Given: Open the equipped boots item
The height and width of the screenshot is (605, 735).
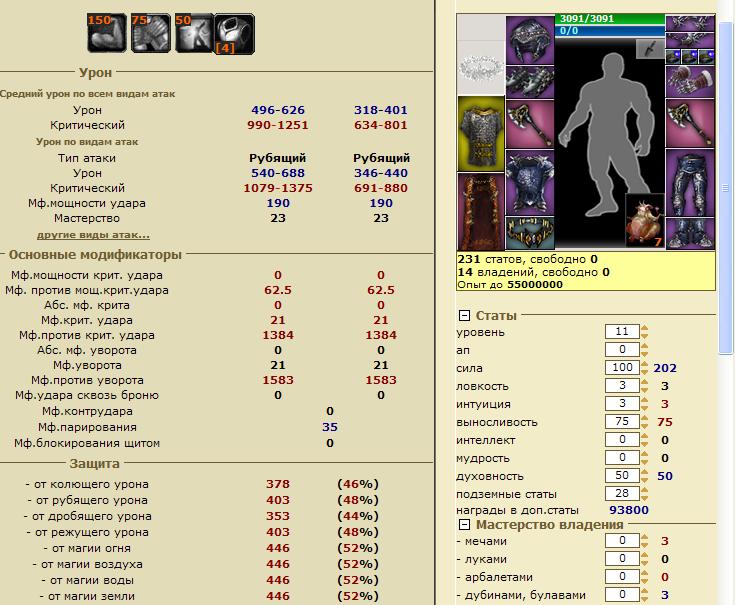Looking at the screenshot, I should point(690,233).
